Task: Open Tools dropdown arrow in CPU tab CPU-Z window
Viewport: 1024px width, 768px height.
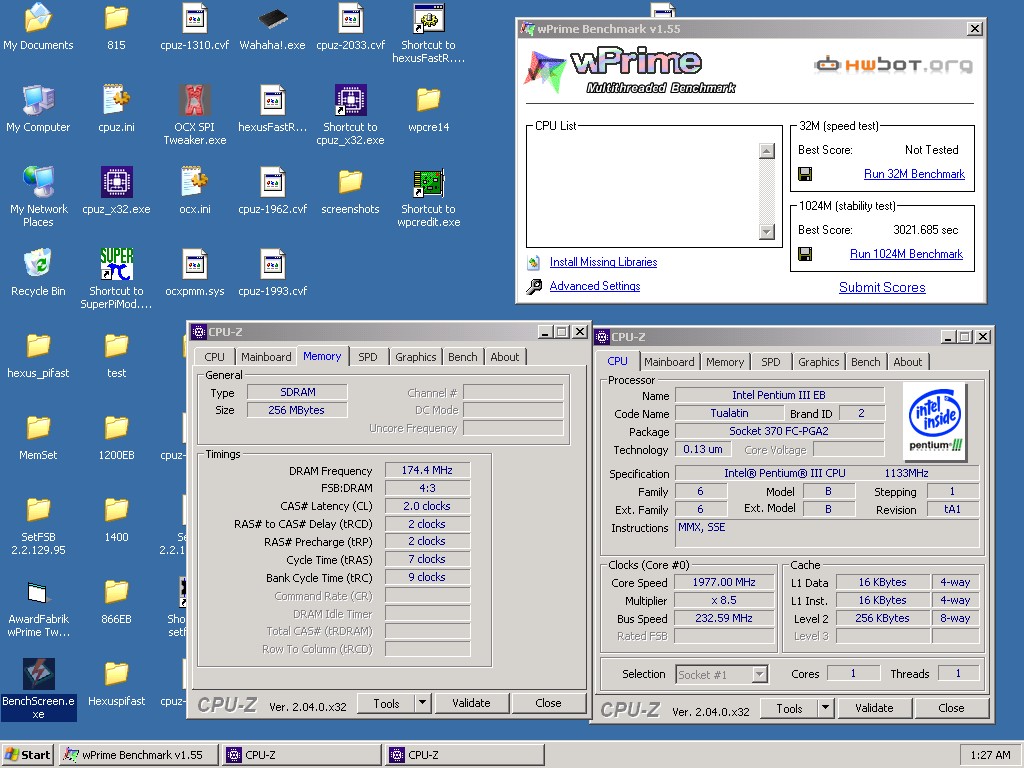Action: coord(825,708)
